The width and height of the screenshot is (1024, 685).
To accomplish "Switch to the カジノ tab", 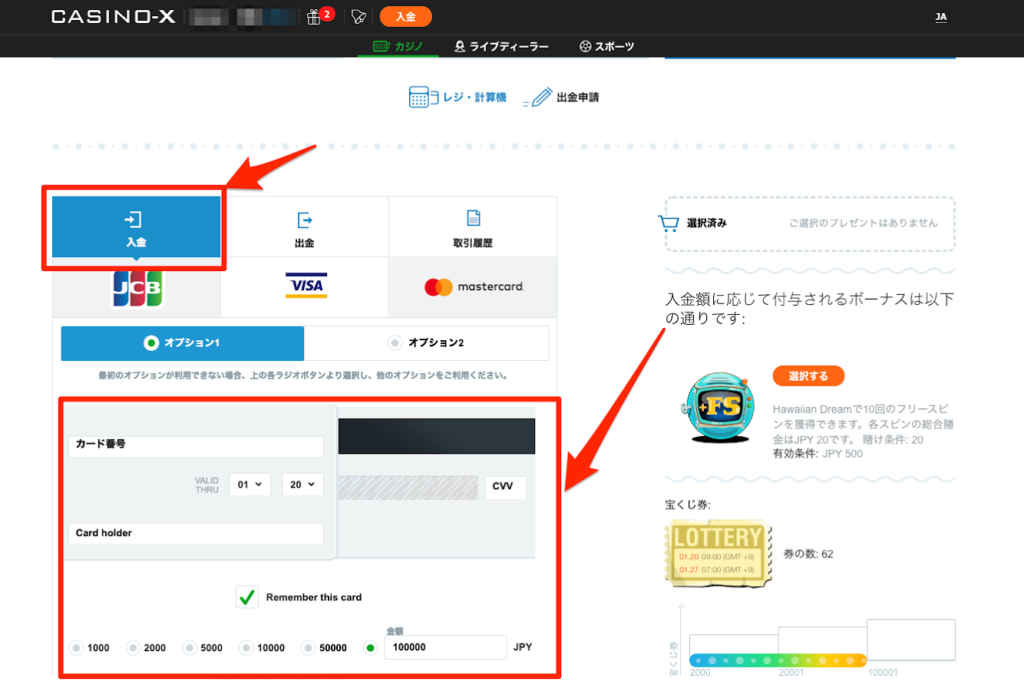I will [x=398, y=46].
